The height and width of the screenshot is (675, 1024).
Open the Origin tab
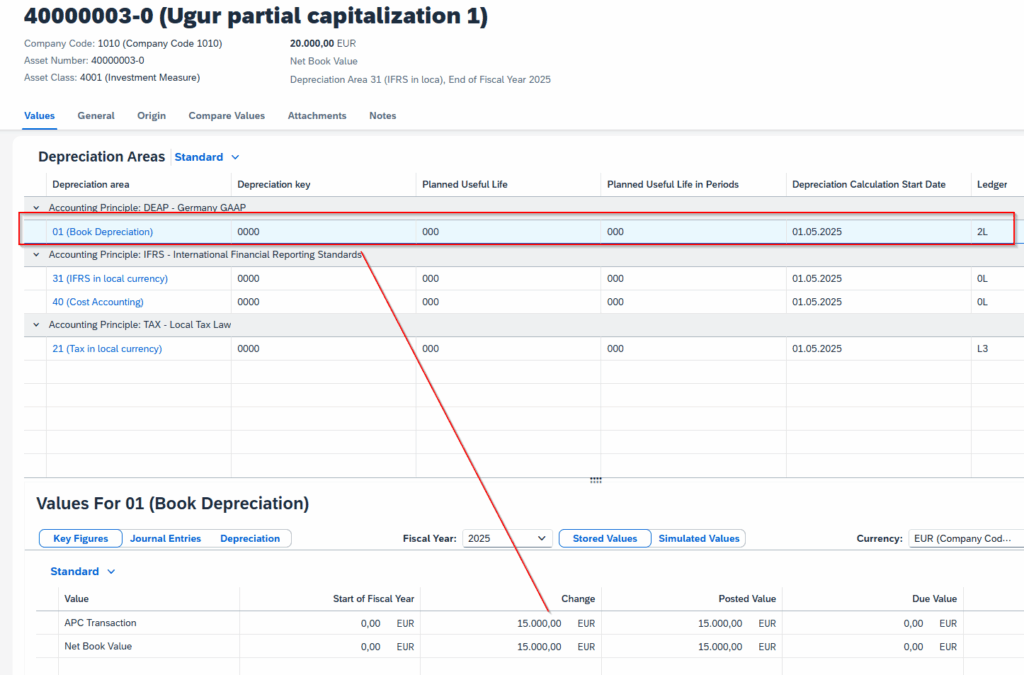pyautogui.click(x=151, y=116)
